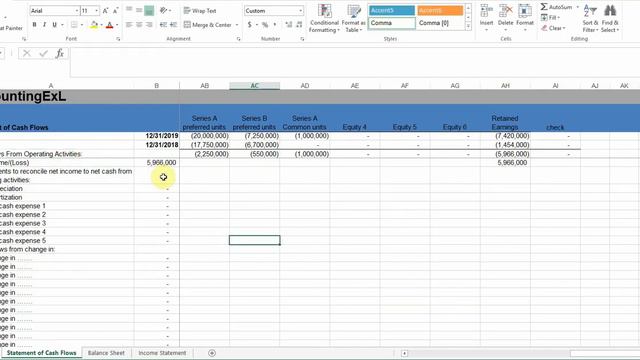This screenshot has height=360, width=640.
Task: Open the Format cells menu
Action: (x=525, y=18)
